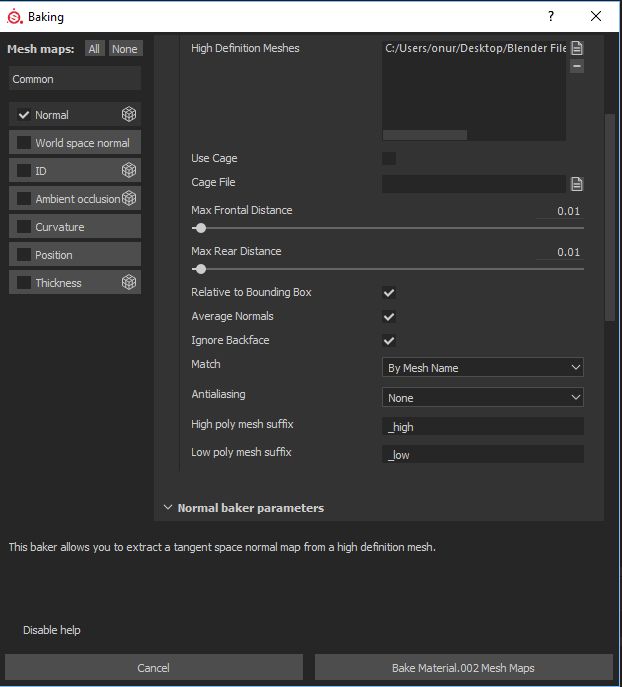
Task: Click the High poly mesh suffix field
Action: click(x=483, y=426)
